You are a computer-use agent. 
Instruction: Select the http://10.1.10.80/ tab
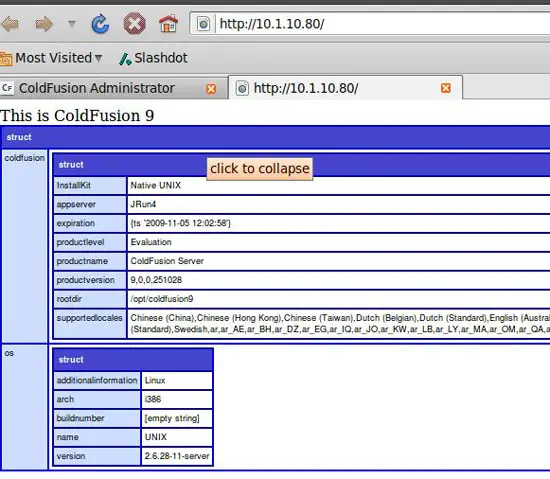click(x=306, y=88)
